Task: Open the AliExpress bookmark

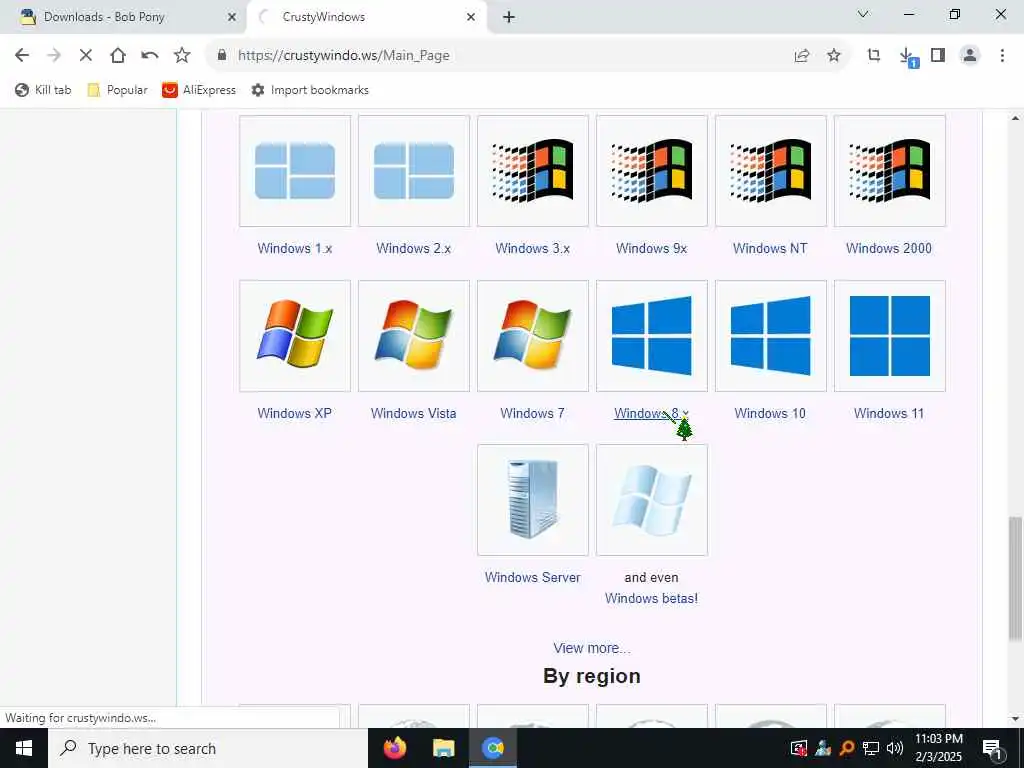Action: 199,90
